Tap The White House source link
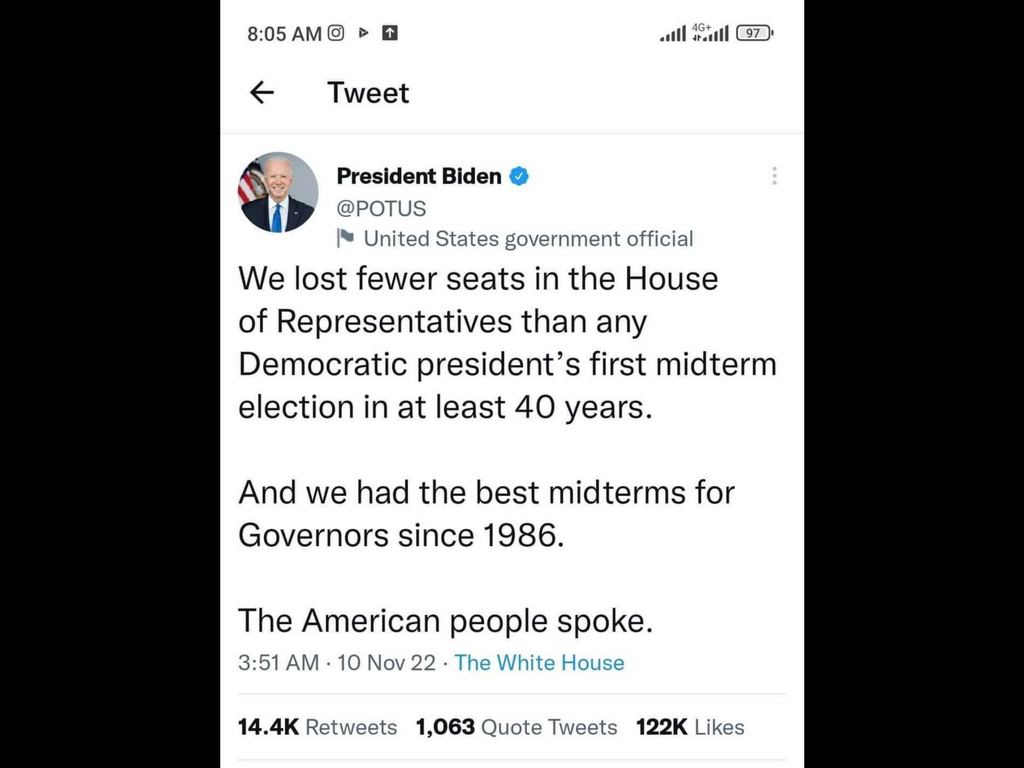This screenshot has height=768, width=1024. (x=539, y=662)
